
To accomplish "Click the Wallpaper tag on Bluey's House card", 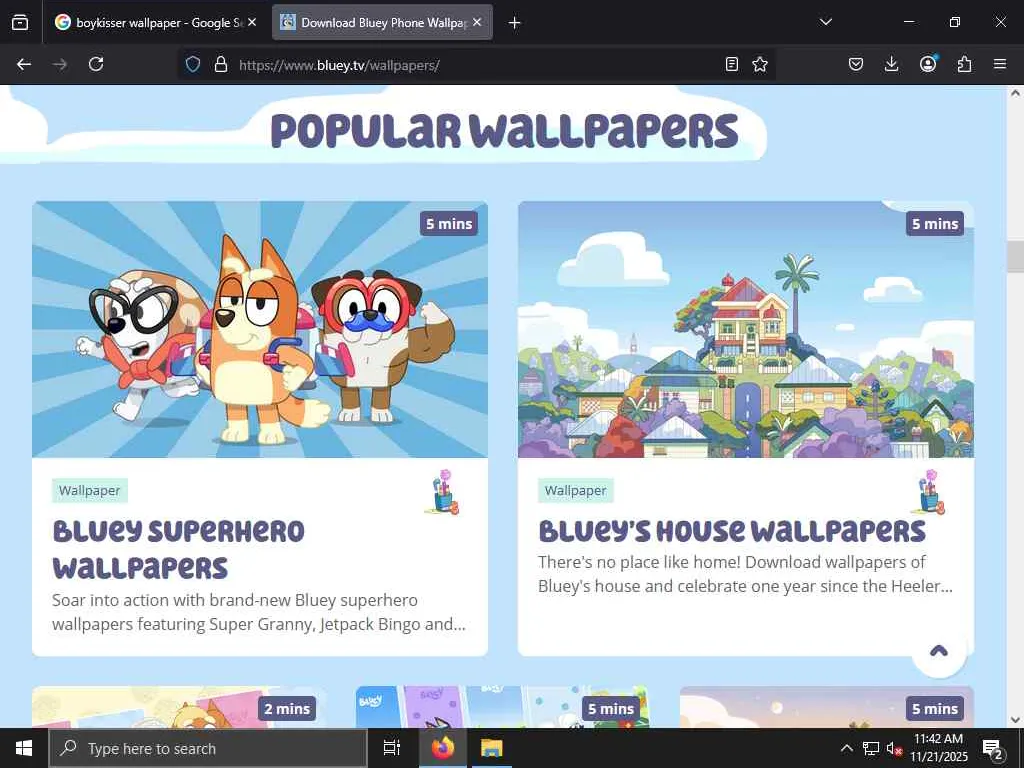I will 575,490.
